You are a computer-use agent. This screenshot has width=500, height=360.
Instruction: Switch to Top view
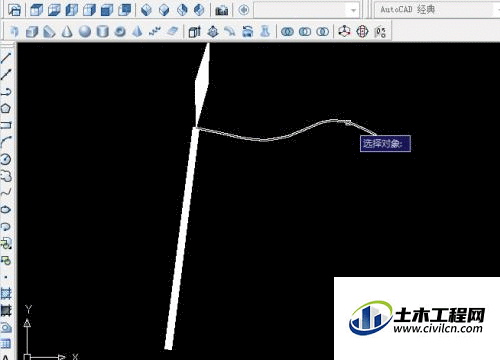(x=37, y=10)
